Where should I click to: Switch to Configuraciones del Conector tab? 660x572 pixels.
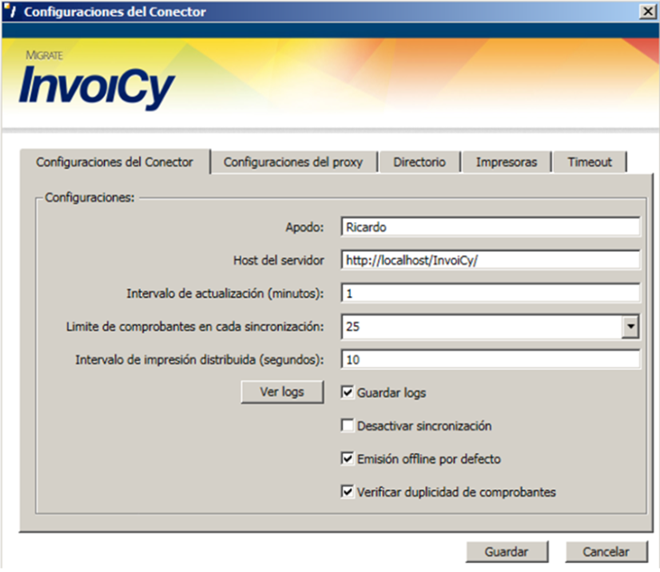(x=115, y=162)
